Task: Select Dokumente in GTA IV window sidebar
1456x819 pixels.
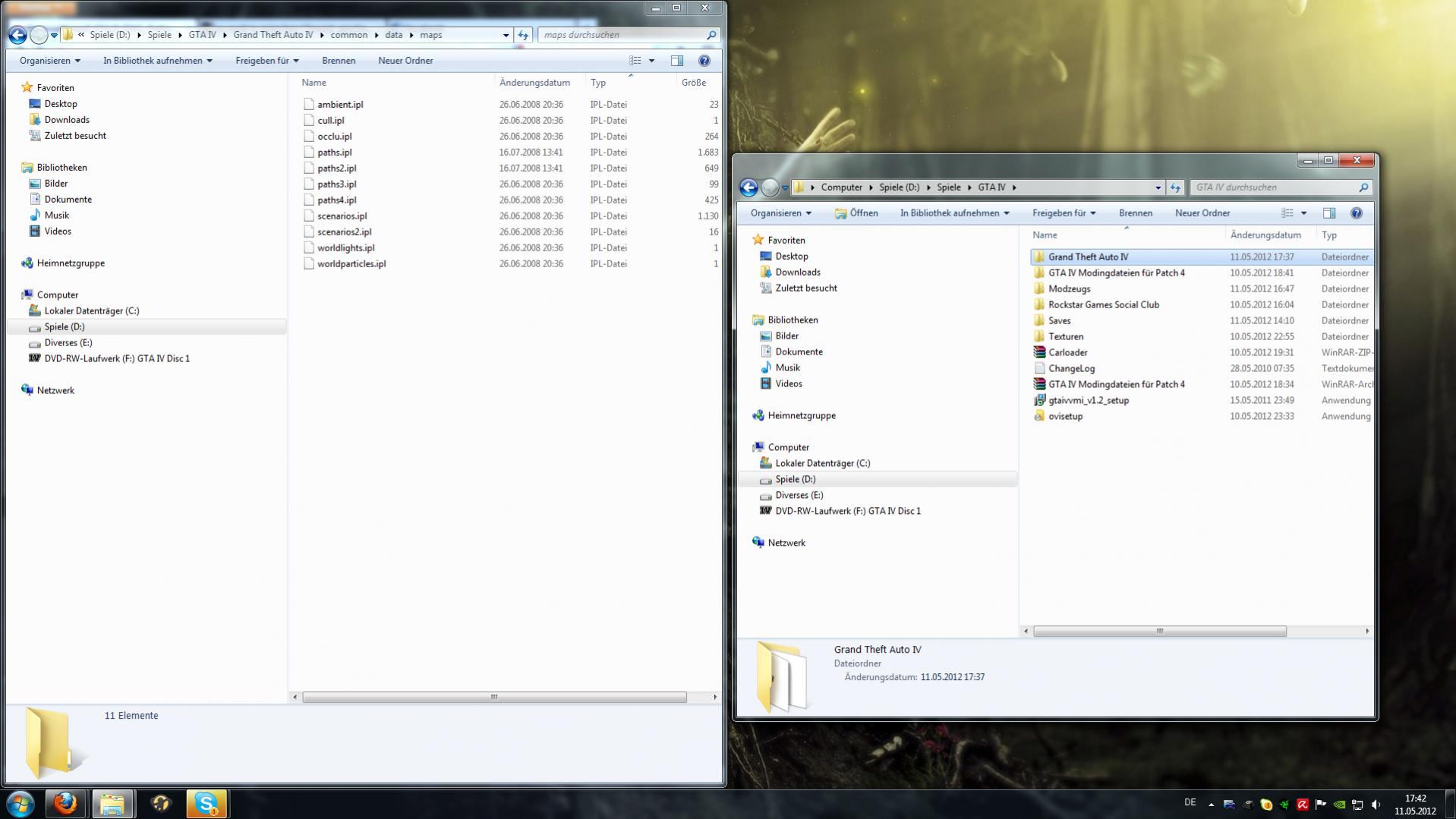Action: [x=799, y=352]
